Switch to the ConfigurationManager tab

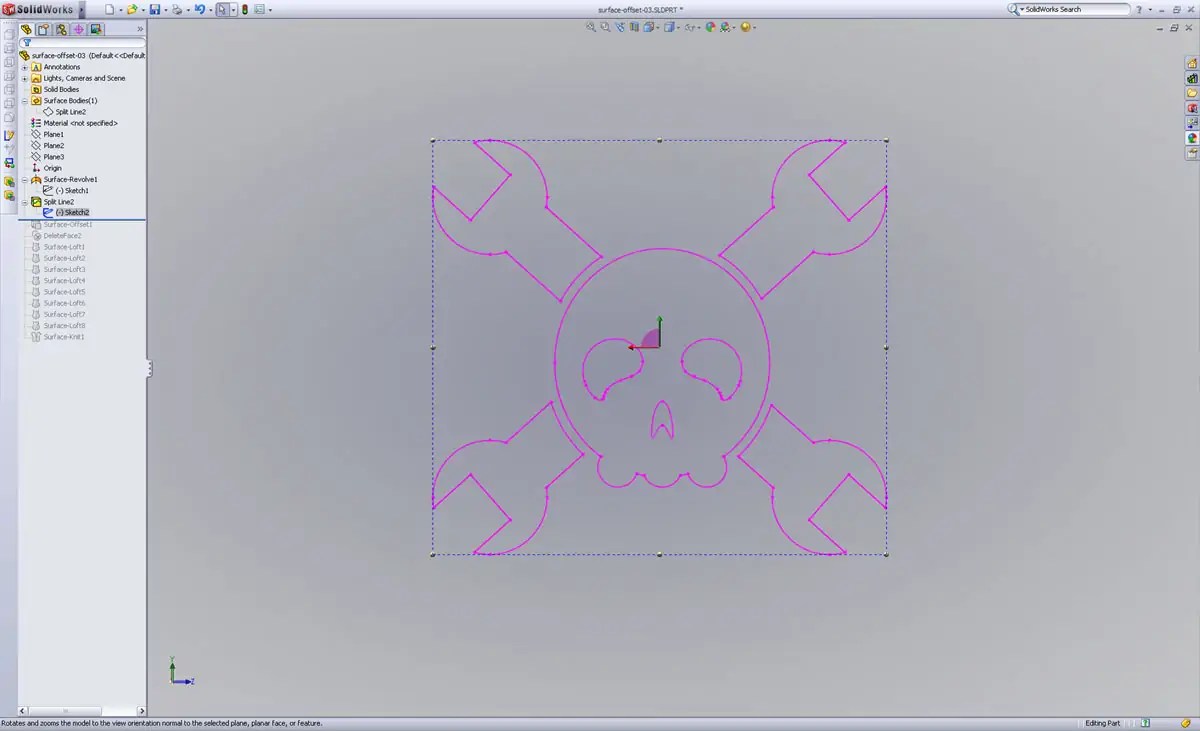point(62,29)
